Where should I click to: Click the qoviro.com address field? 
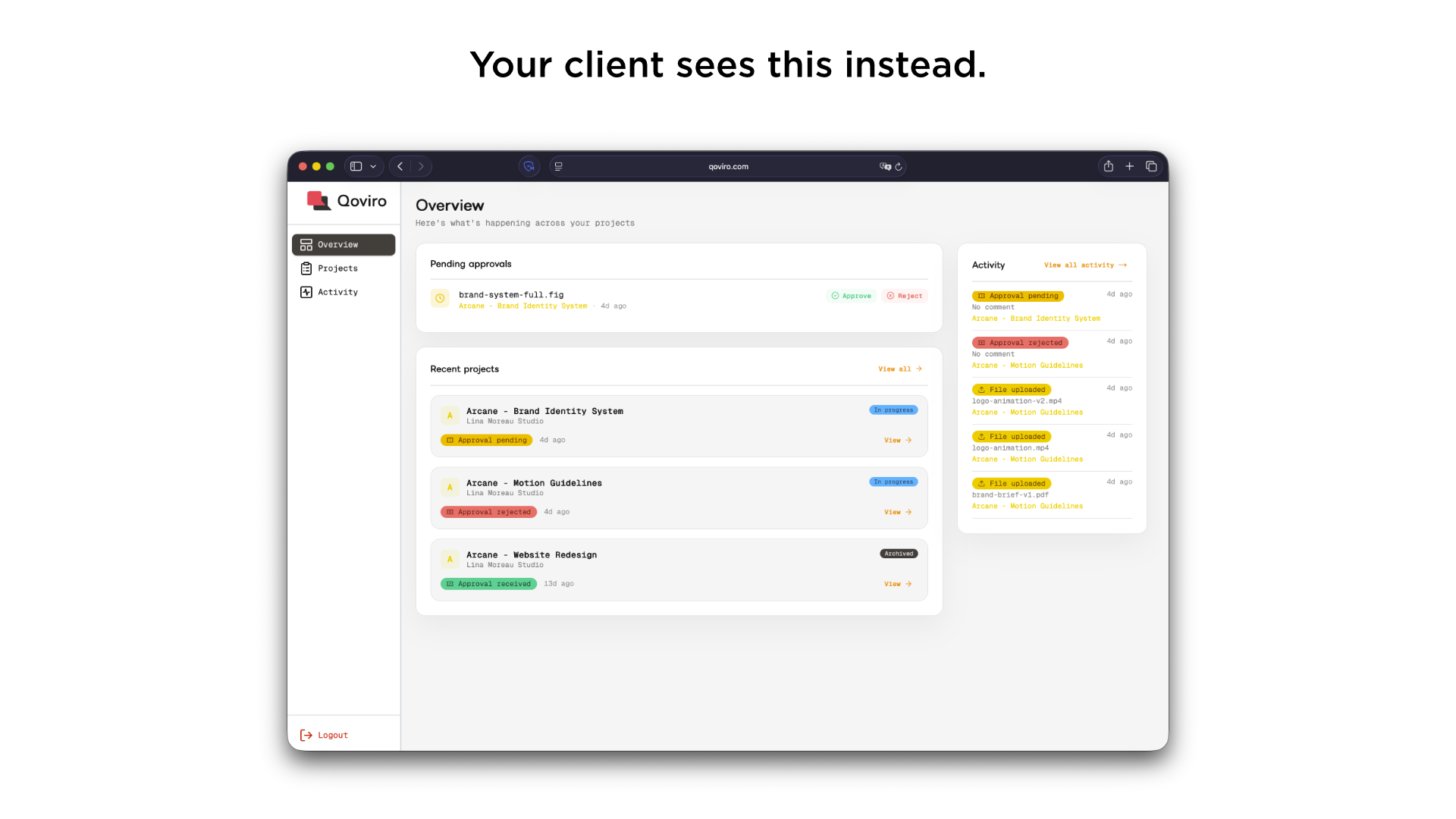point(728,166)
